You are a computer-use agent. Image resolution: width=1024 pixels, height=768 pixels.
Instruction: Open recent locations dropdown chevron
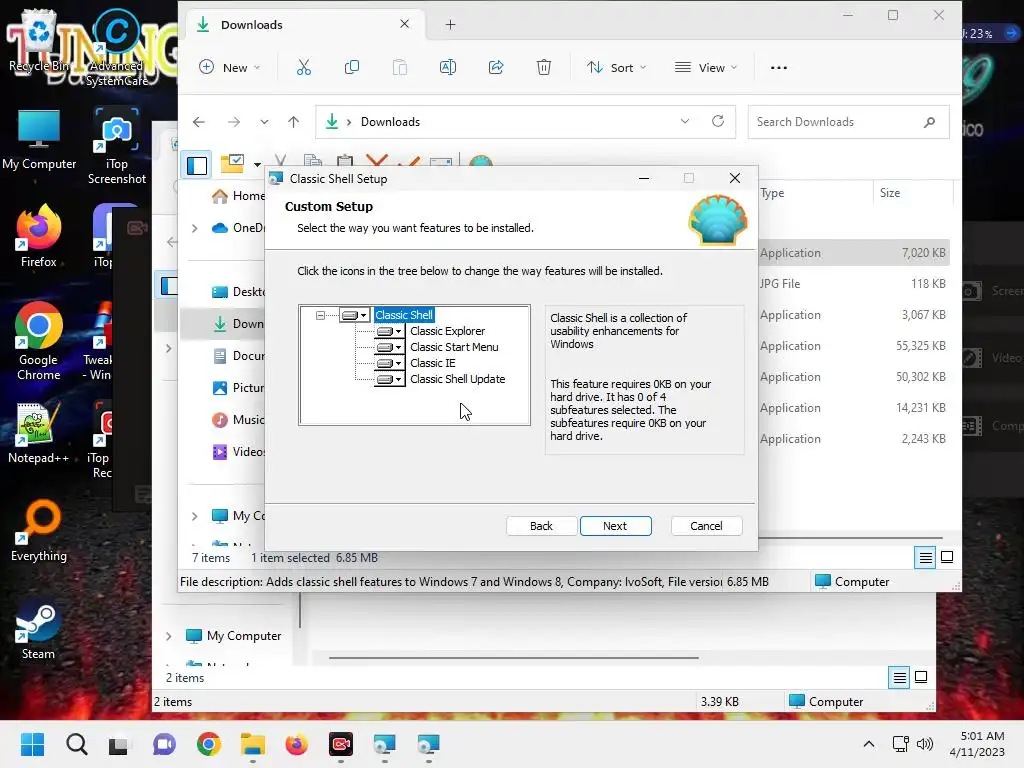264,121
